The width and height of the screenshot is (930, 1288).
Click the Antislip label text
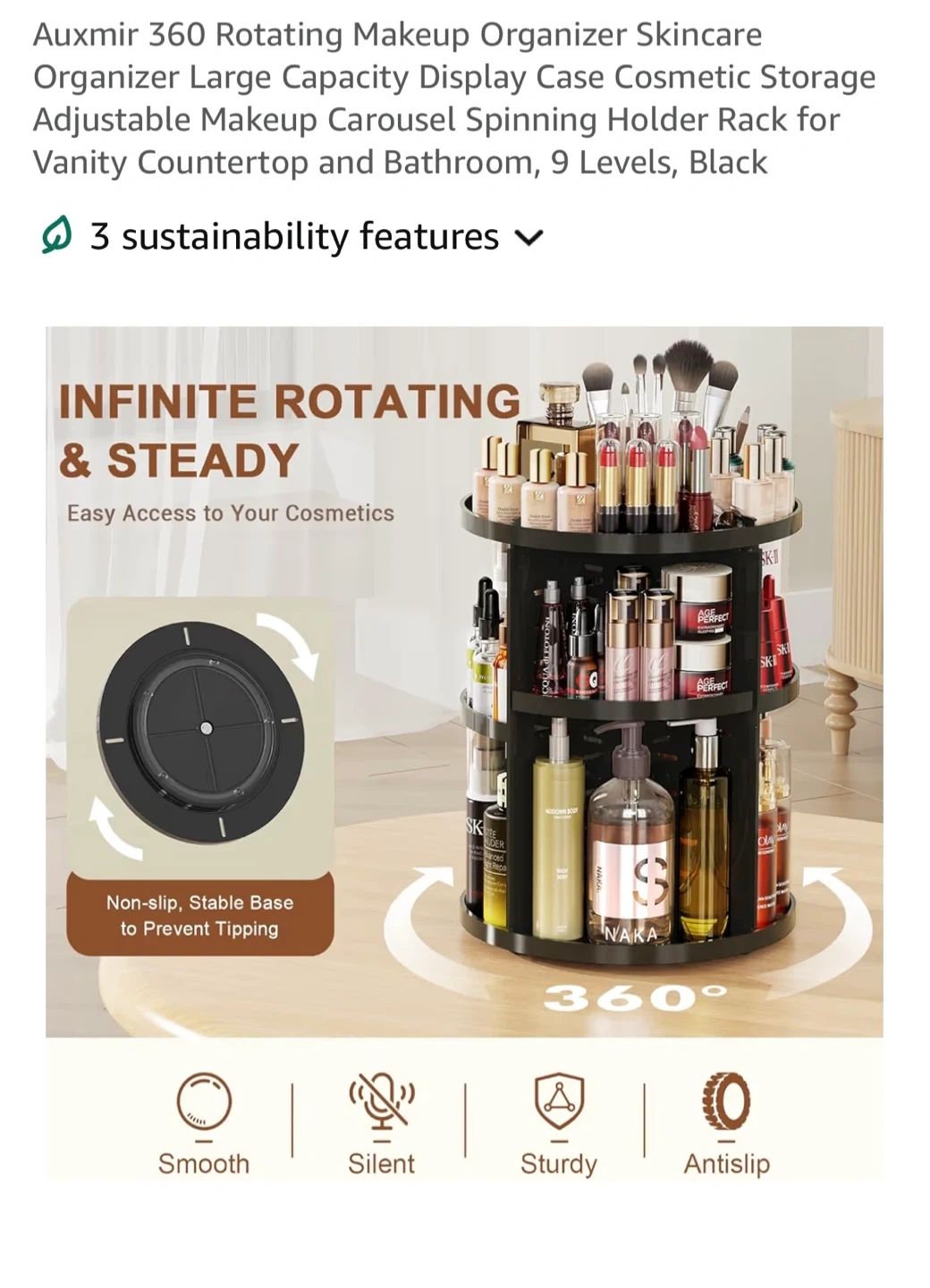click(x=726, y=1164)
